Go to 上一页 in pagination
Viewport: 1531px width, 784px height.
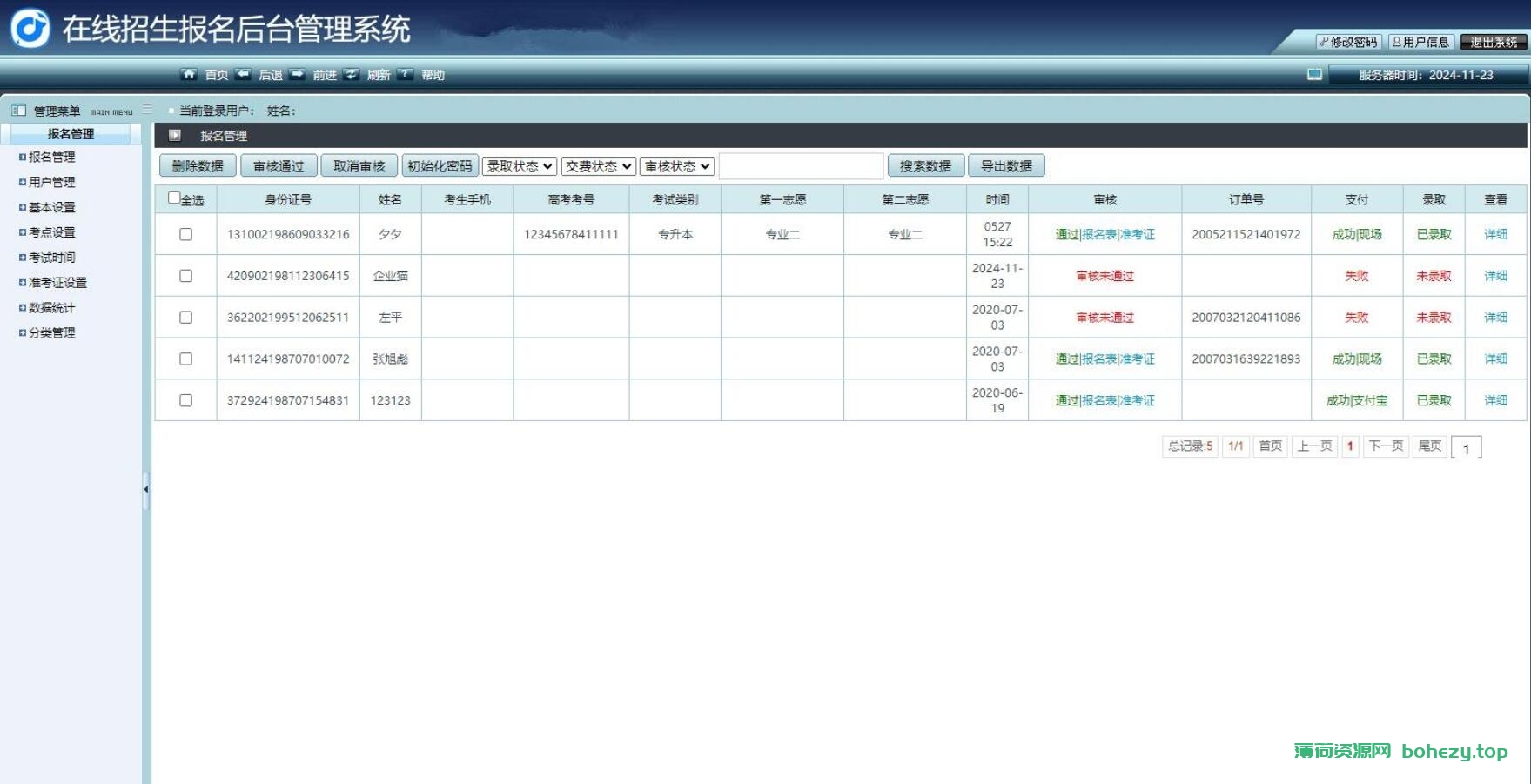click(x=1315, y=446)
